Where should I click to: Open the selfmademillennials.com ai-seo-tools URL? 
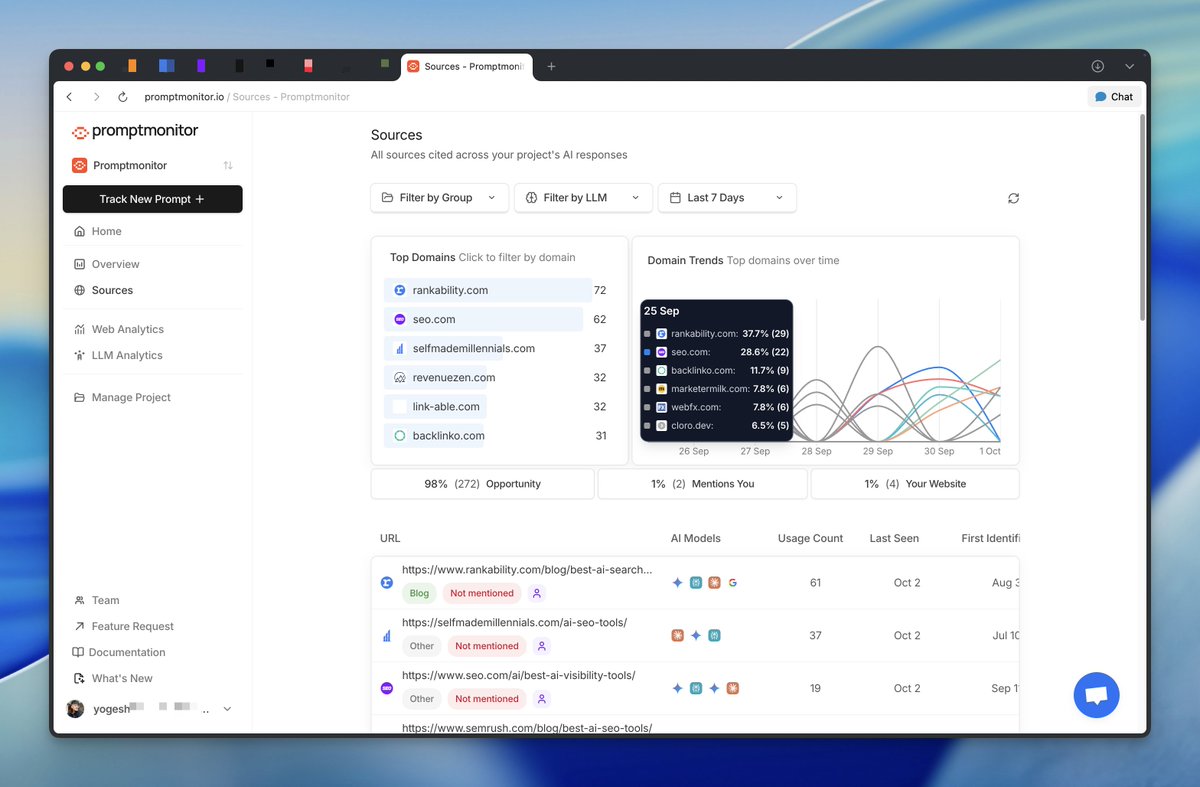click(x=514, y=622)
